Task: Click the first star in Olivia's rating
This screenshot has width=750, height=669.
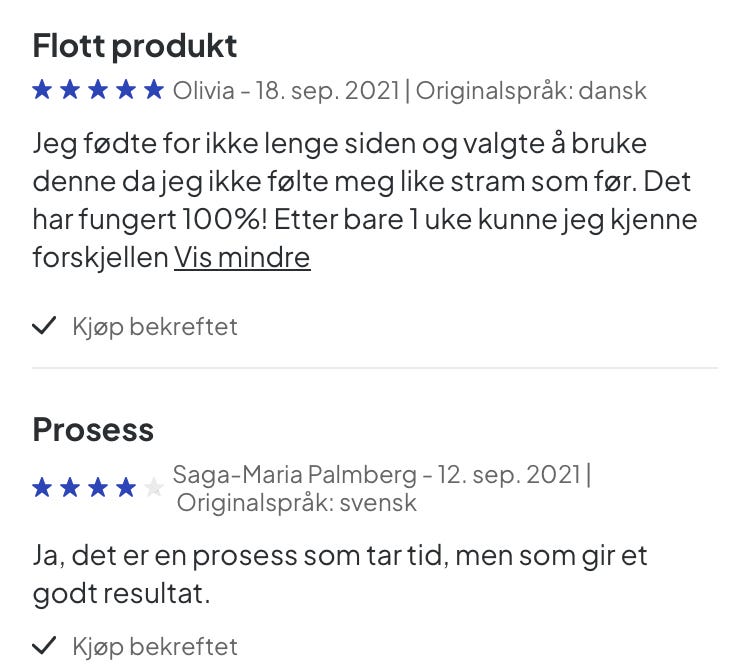Action: (43, 91)
